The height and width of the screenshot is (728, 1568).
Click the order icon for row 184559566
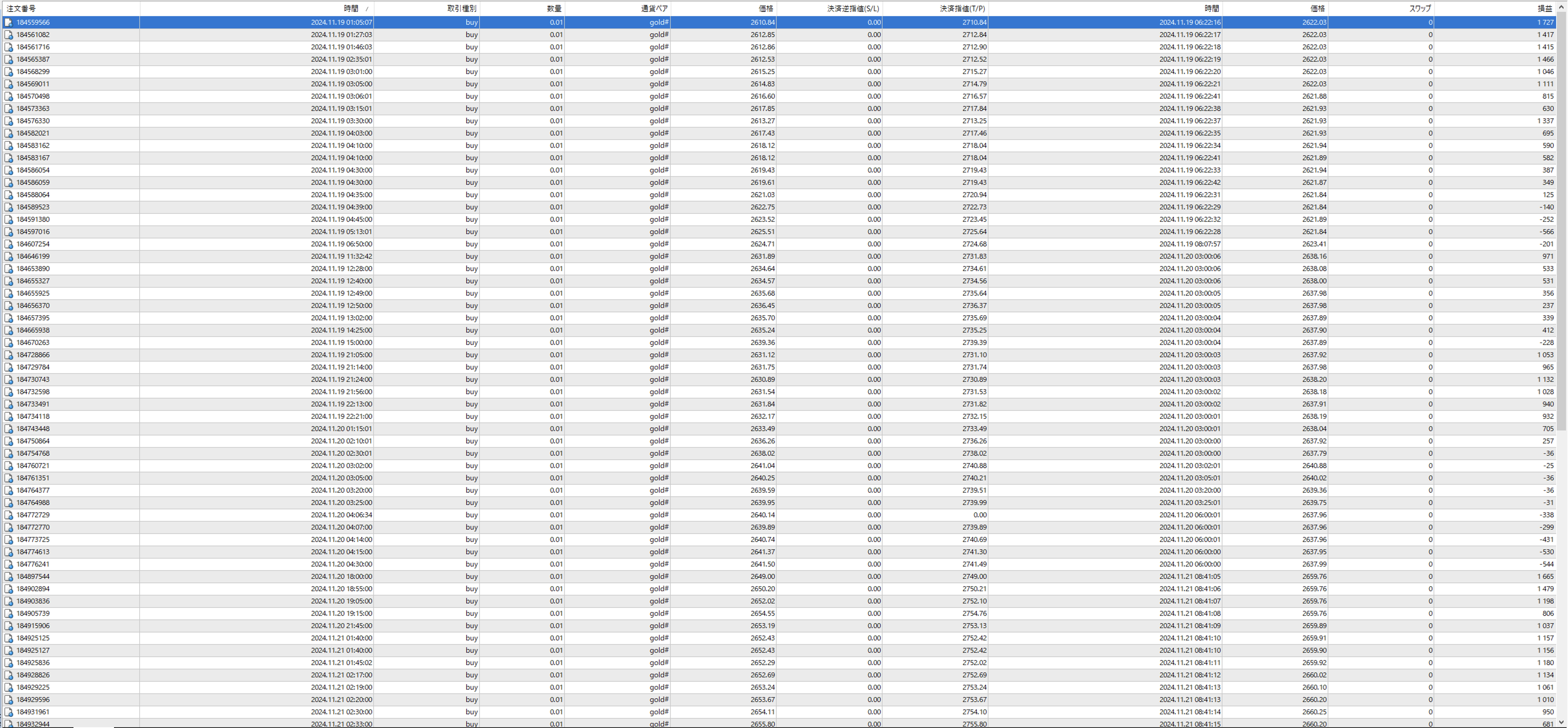[x=9, y=22]
